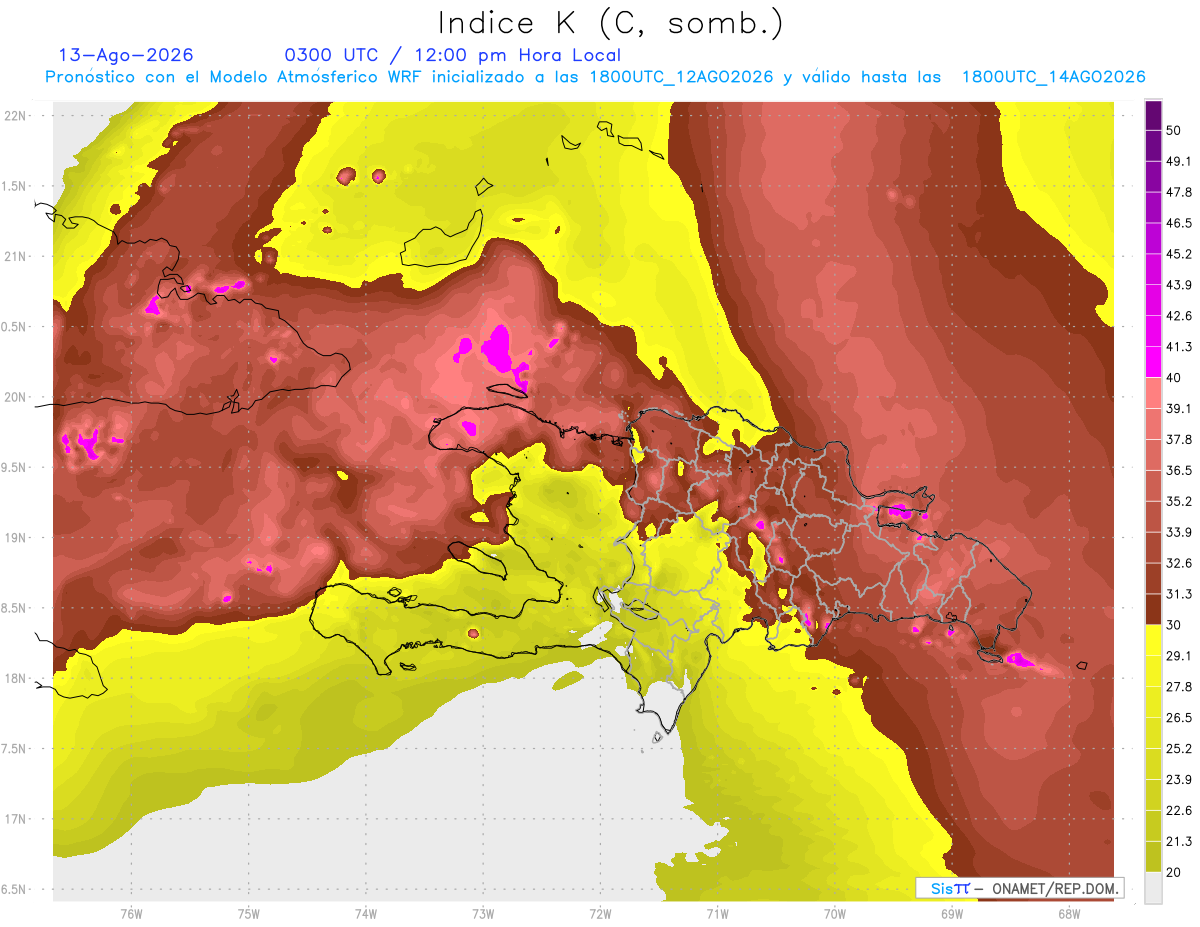Pick the olive-yellow colorbar segment between 20 and 21.3
The height and width of the screenshot is (927, 1200).
1153,857
